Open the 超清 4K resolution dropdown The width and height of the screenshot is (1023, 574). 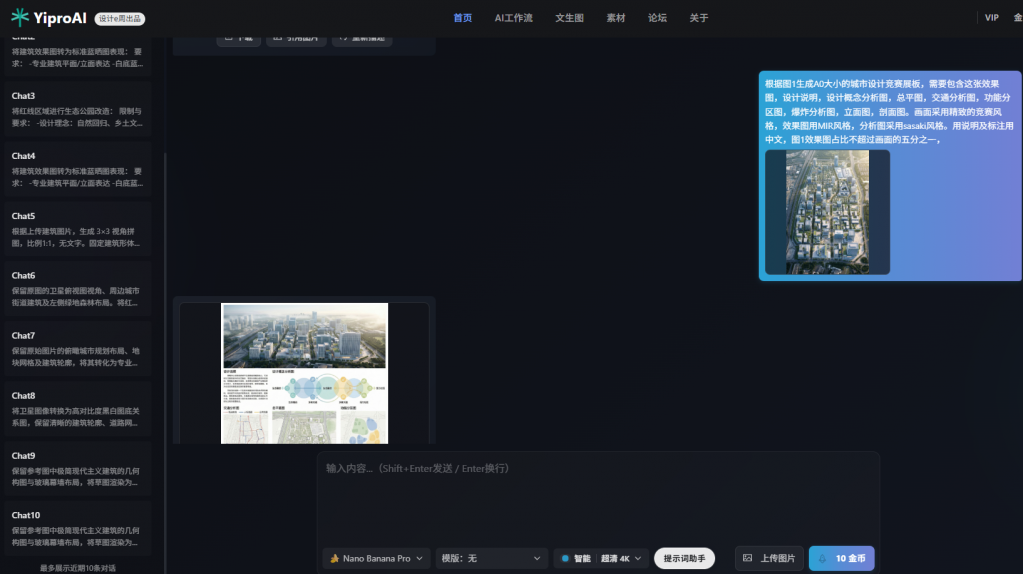620,558
